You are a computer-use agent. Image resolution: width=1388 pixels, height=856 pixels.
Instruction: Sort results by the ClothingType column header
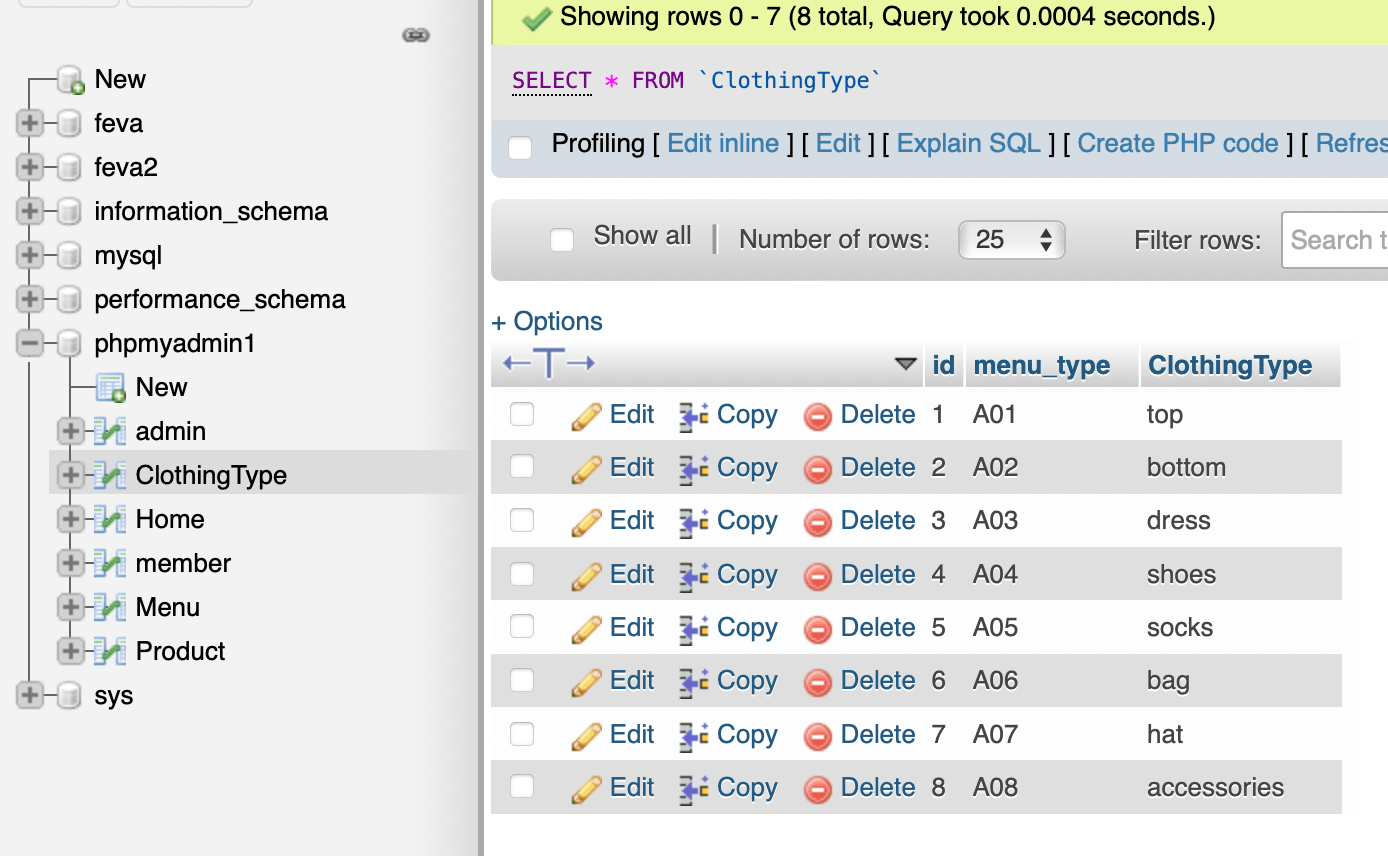coord(1229,365)
